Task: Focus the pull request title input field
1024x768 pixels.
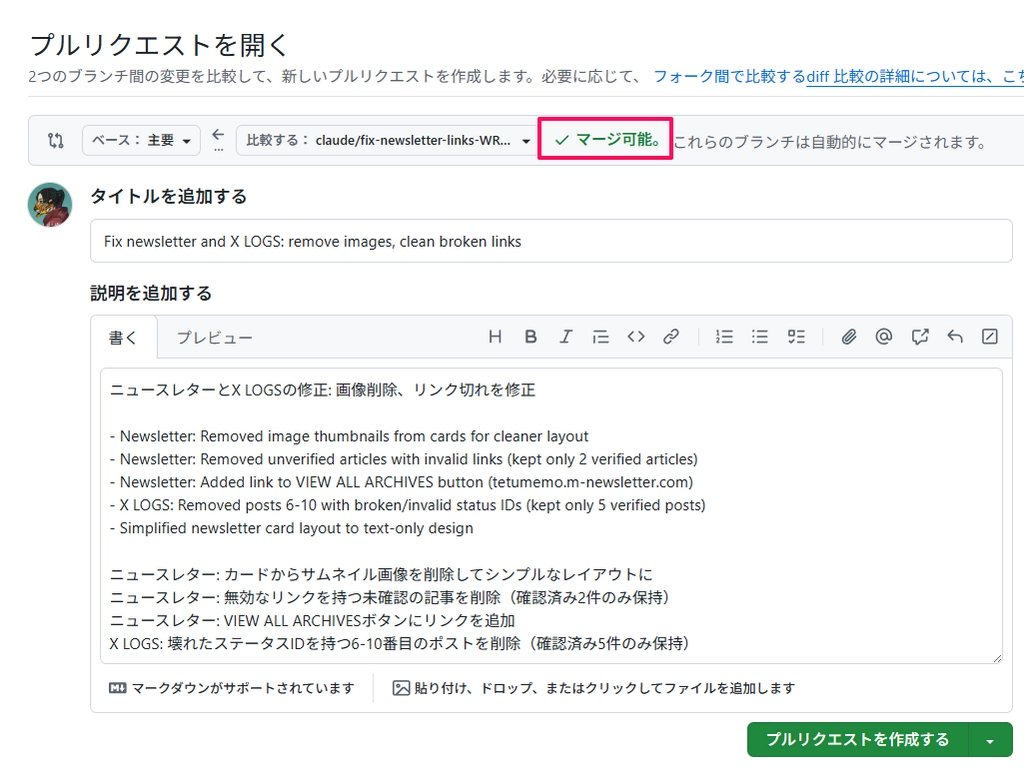Action: (551, 241)
